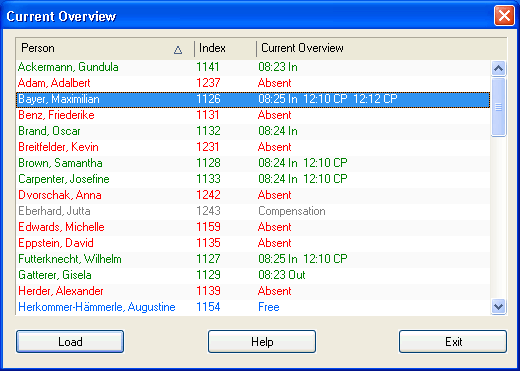Select the Adam, Adalbert row
The width and height of the screenshot is (520, 371).
253,83
